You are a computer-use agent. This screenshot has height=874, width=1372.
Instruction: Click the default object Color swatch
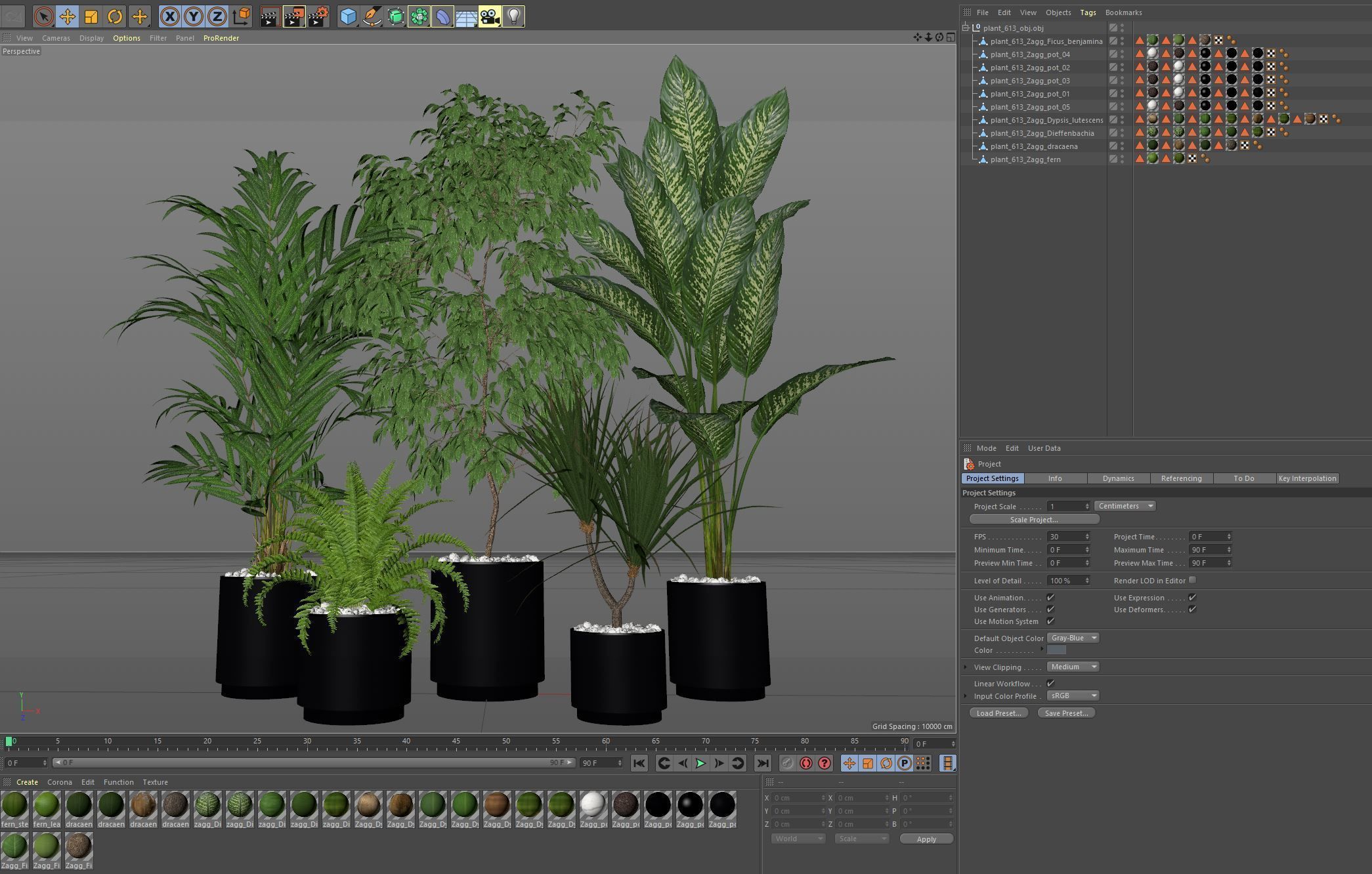[x=1056, y=650]
